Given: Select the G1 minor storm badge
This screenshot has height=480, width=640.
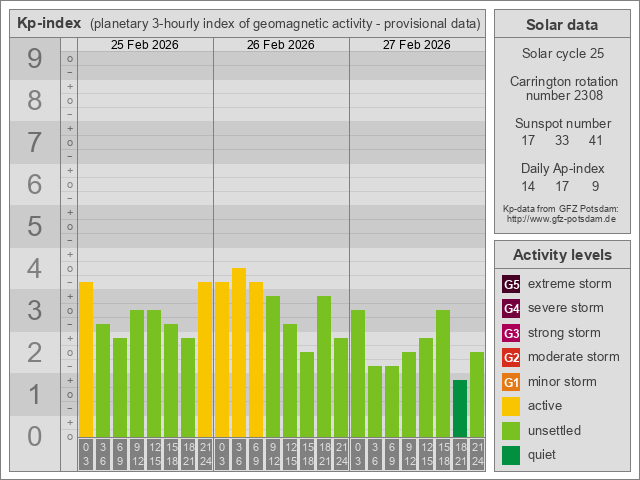Looking at the screenshot, I should [x=511, y=382].
